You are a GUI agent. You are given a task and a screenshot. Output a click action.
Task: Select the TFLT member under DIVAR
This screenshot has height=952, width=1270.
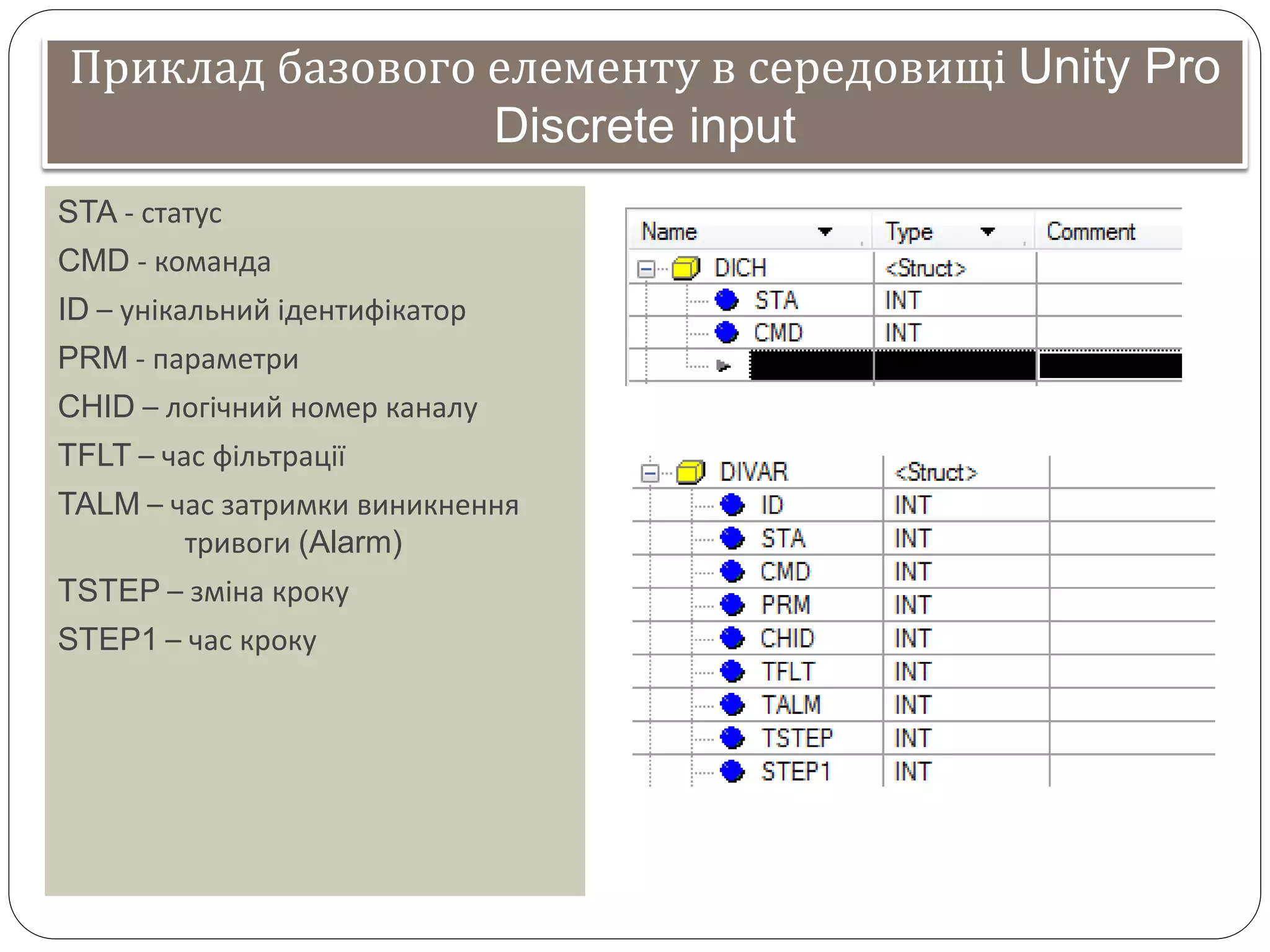pos(788,671)
